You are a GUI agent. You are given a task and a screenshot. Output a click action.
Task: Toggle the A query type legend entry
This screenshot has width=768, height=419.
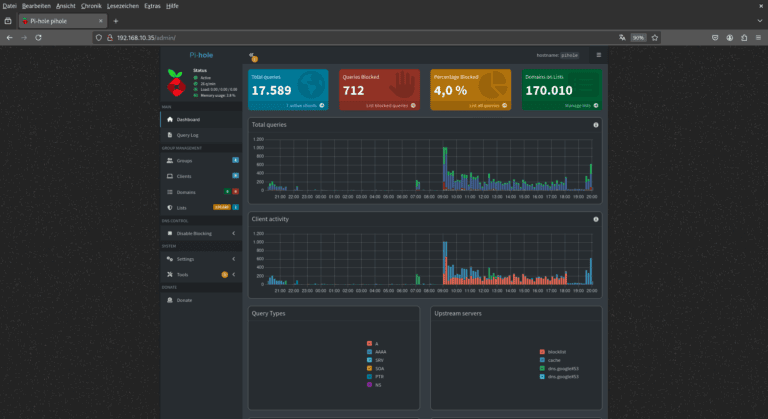[373, 344]
